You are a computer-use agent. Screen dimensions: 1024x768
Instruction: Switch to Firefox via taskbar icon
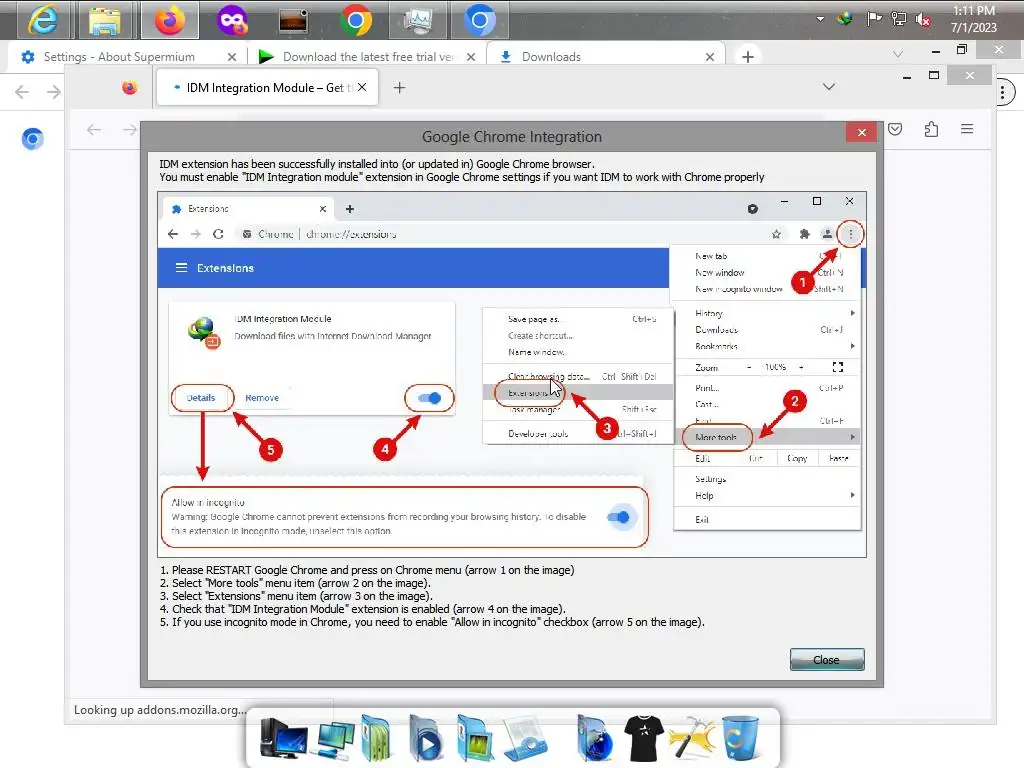pyautogui.click(x=170, y=20)
